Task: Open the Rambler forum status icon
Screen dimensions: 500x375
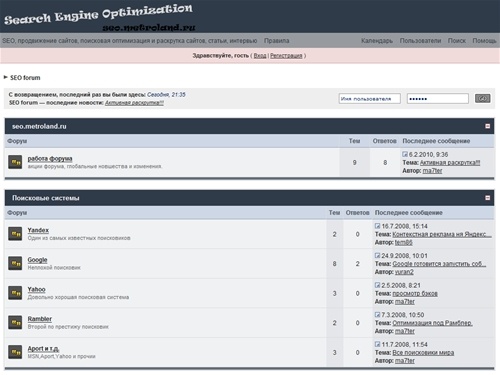Action: coord(15,322)
